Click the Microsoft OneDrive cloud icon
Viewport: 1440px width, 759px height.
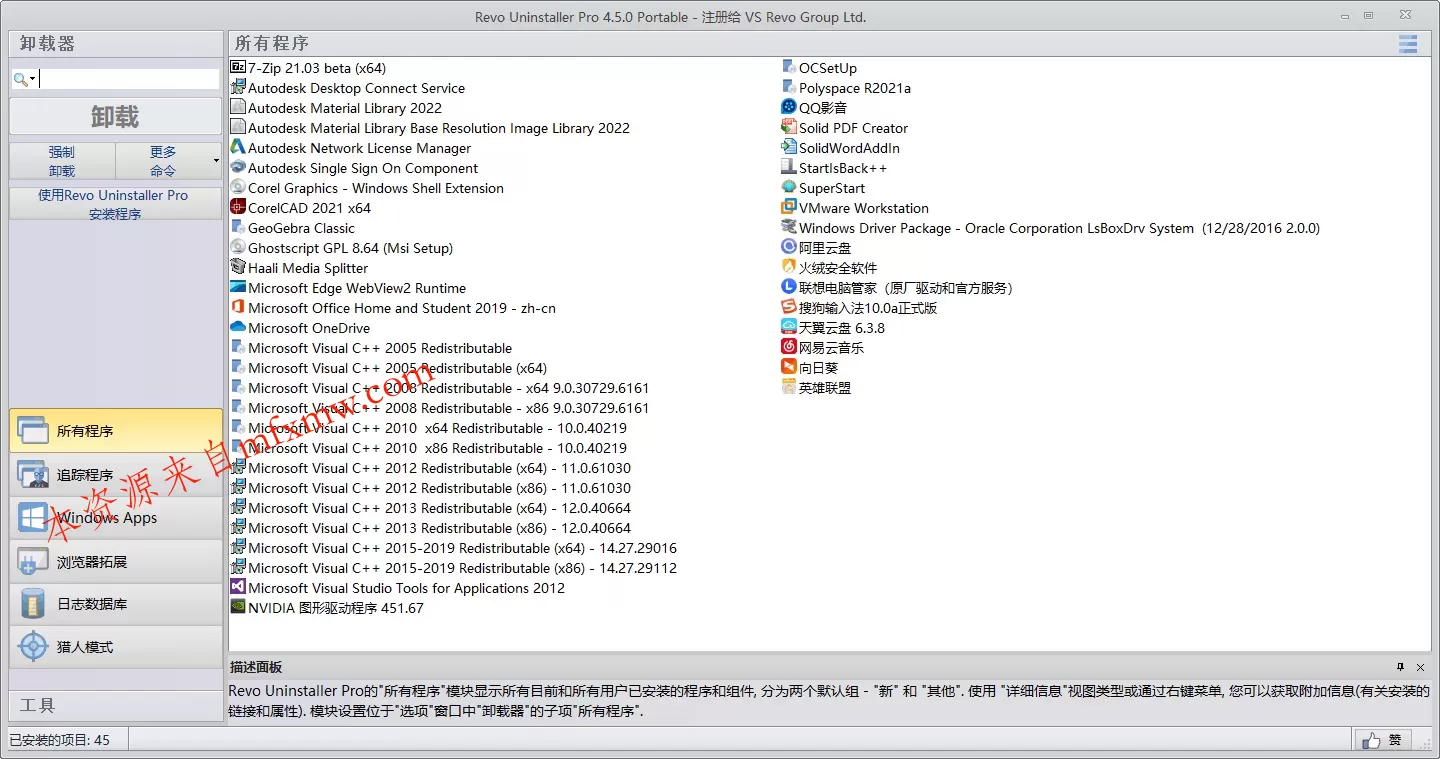pyautogui.click(x=238, y=327)
